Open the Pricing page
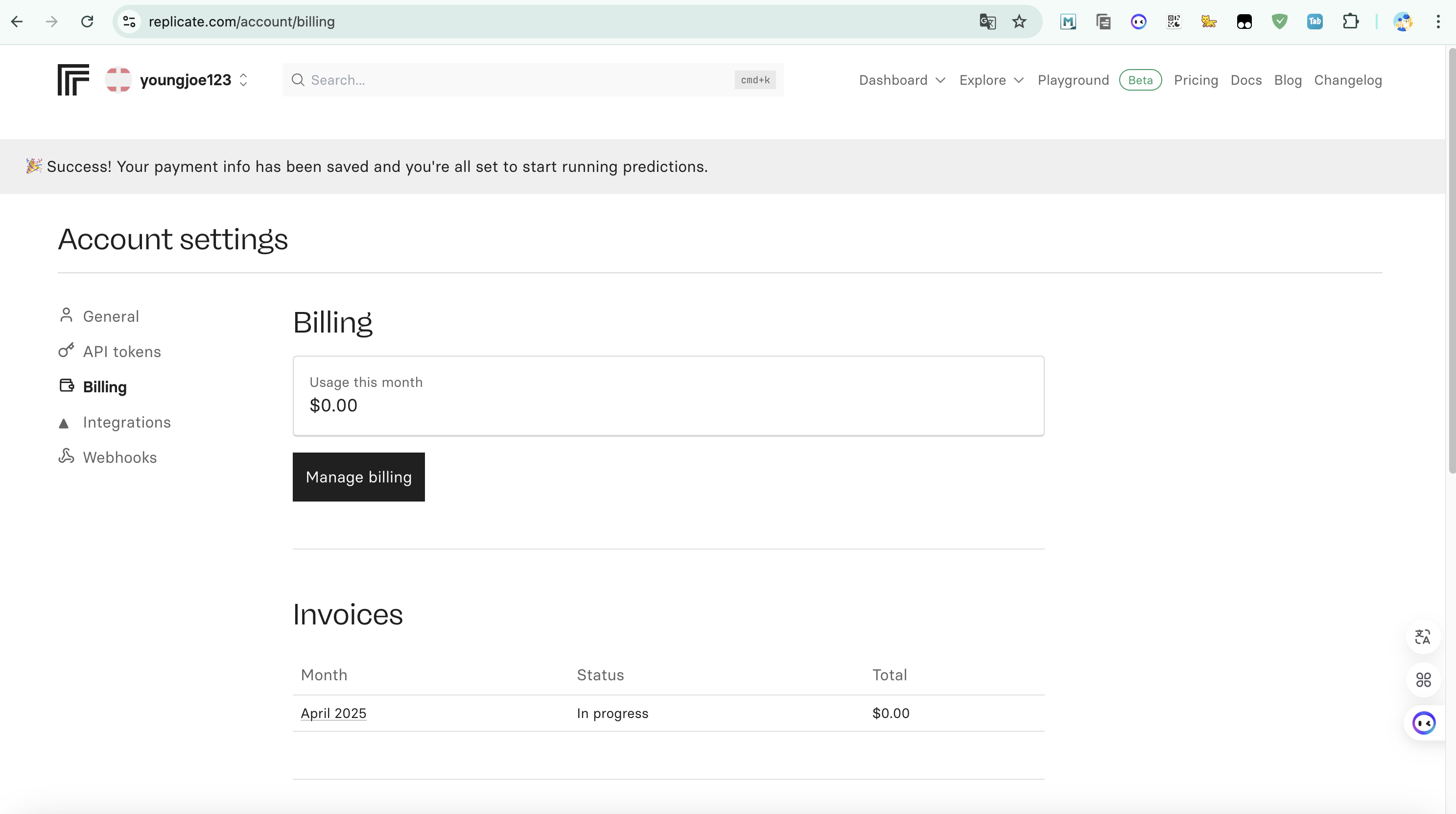Screen dimensions: 1456x814 pyautogui.click(x=1196, y=80)
